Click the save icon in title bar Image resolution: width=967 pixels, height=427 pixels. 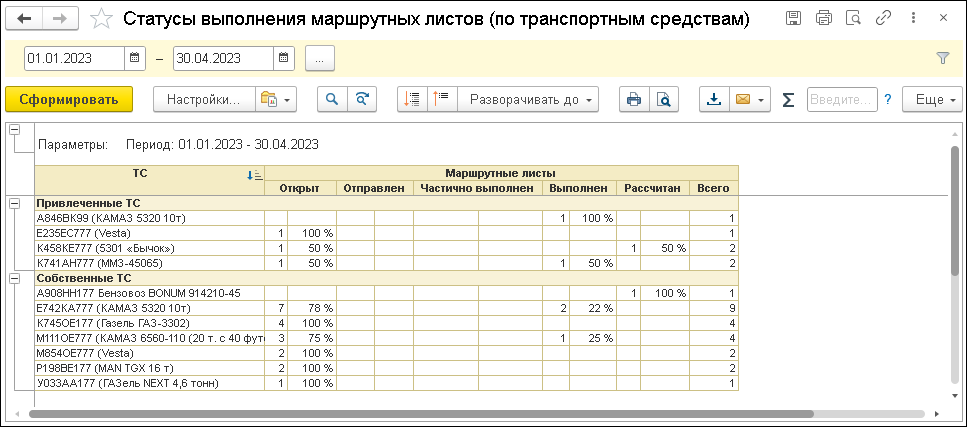tap(793, 19)
